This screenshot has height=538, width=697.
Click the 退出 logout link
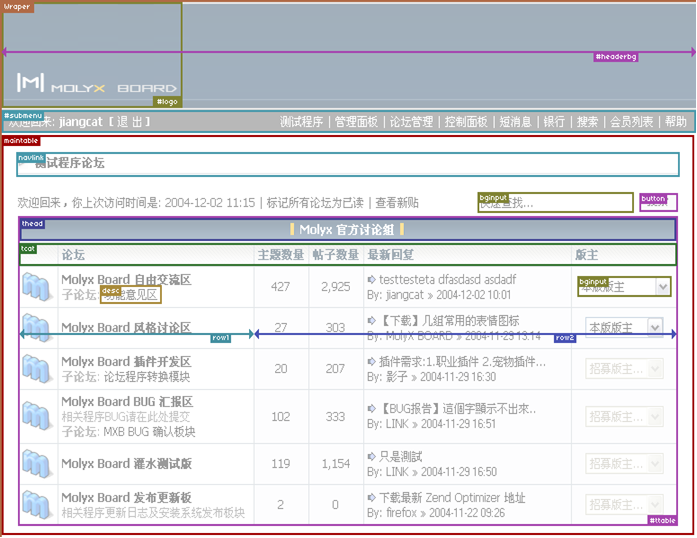click(x=129, y=122)
